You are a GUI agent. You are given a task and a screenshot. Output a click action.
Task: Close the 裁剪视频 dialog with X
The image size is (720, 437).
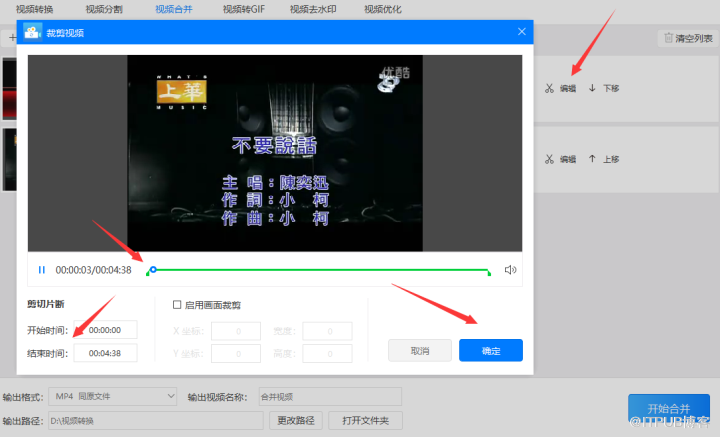tap(521, 32)
